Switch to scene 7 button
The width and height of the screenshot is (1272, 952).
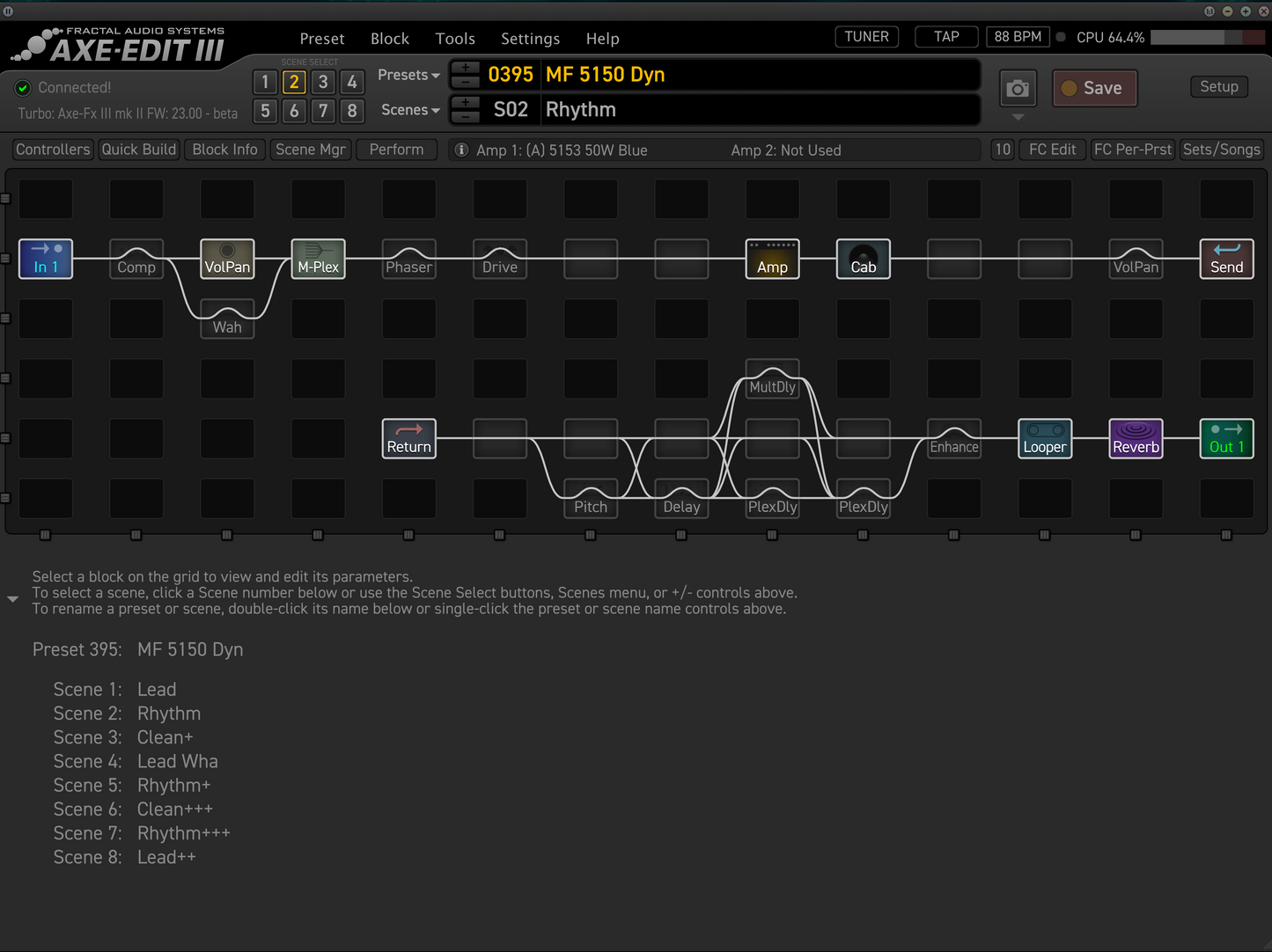pos(323,111)
